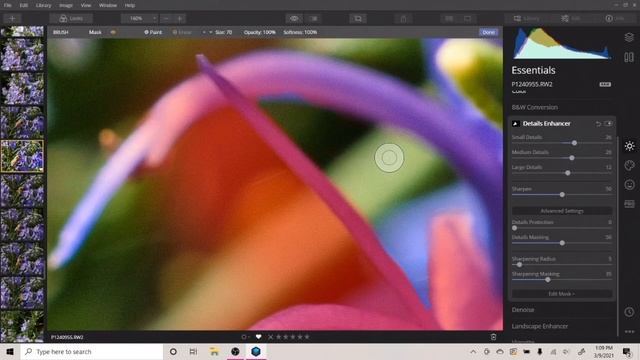Open Task View in the taskbar

193,351
